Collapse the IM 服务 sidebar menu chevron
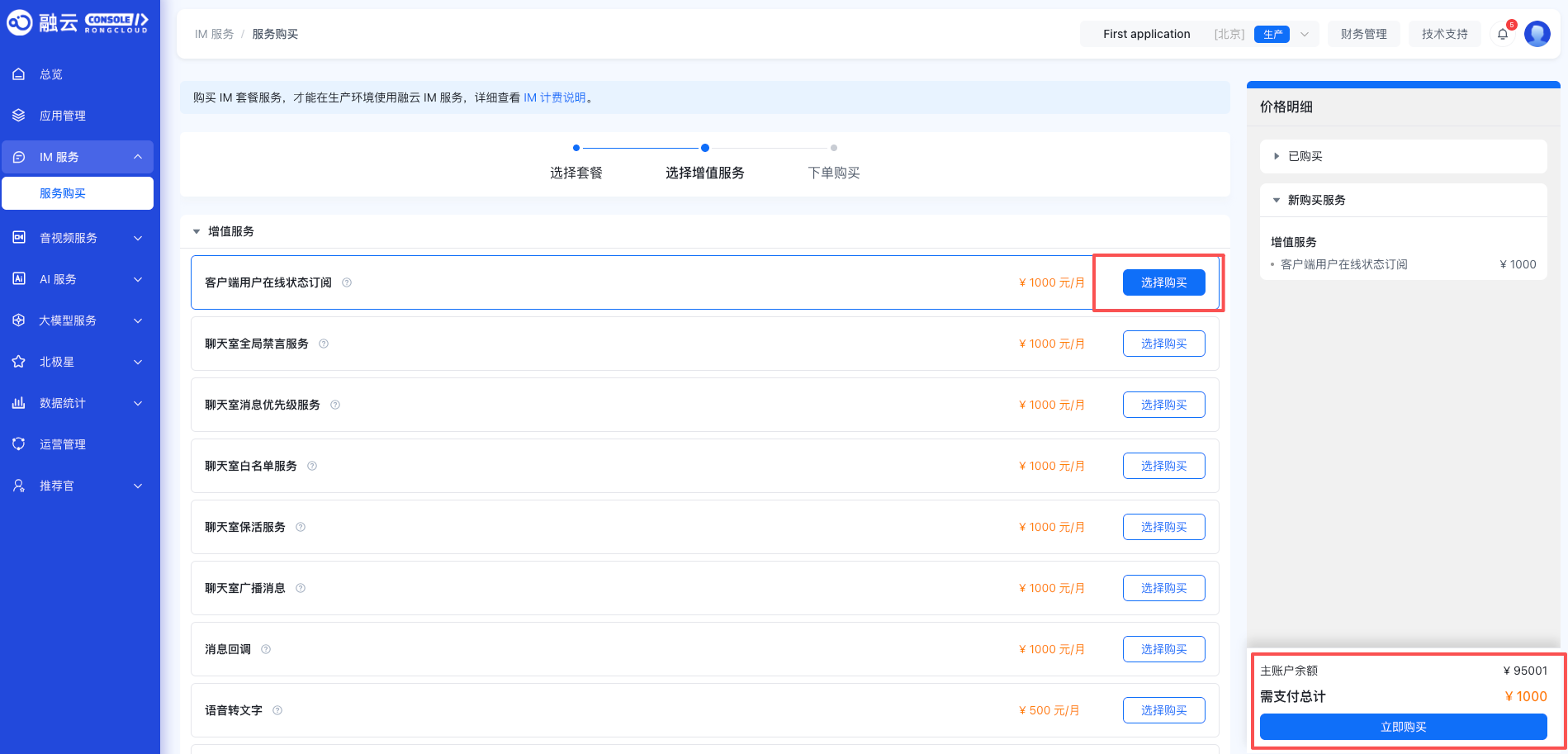The height and width of the screenshot is (754, 1568). 138,157
